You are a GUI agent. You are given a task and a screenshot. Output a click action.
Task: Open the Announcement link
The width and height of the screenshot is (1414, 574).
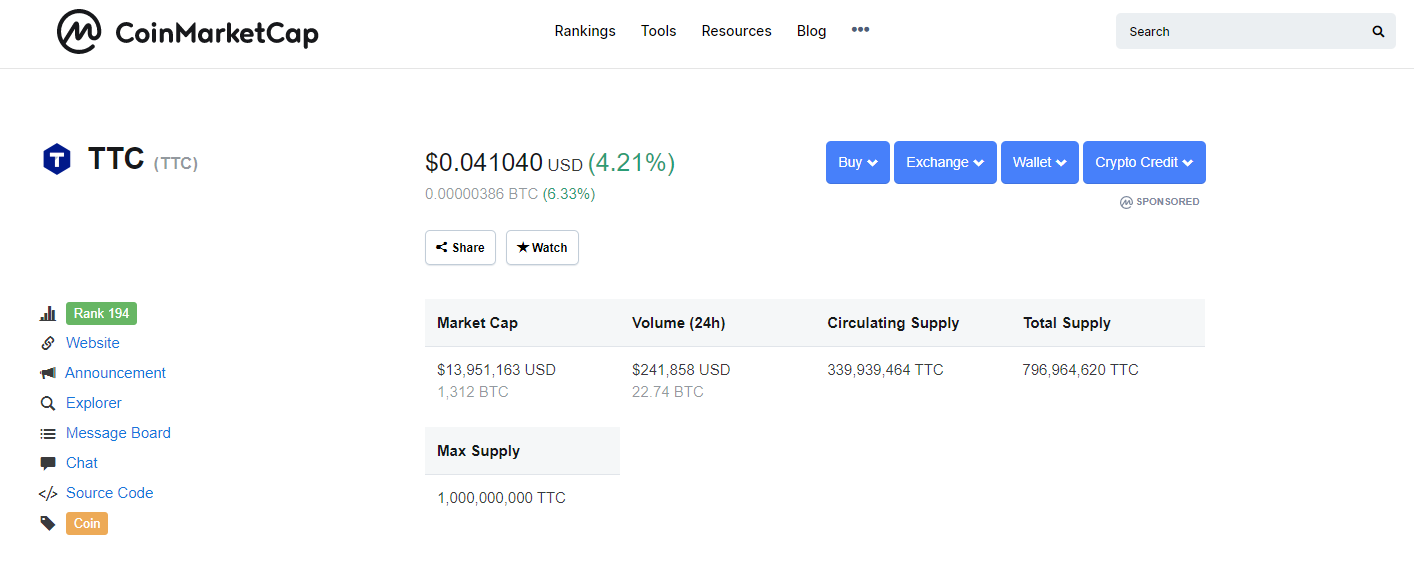tap(115, 373)
